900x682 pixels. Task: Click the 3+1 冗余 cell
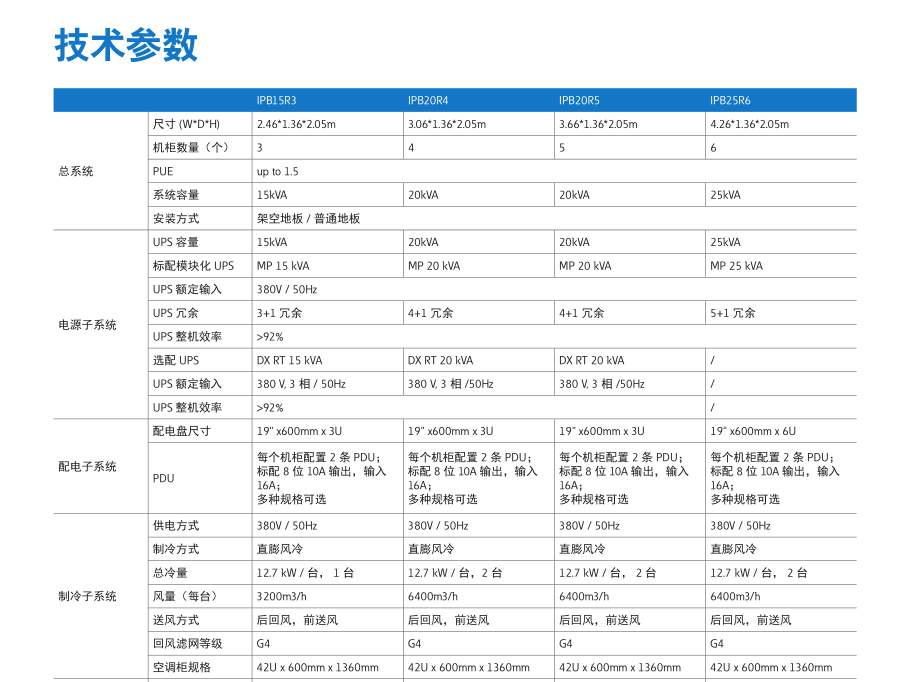click(x=279, y=313)
